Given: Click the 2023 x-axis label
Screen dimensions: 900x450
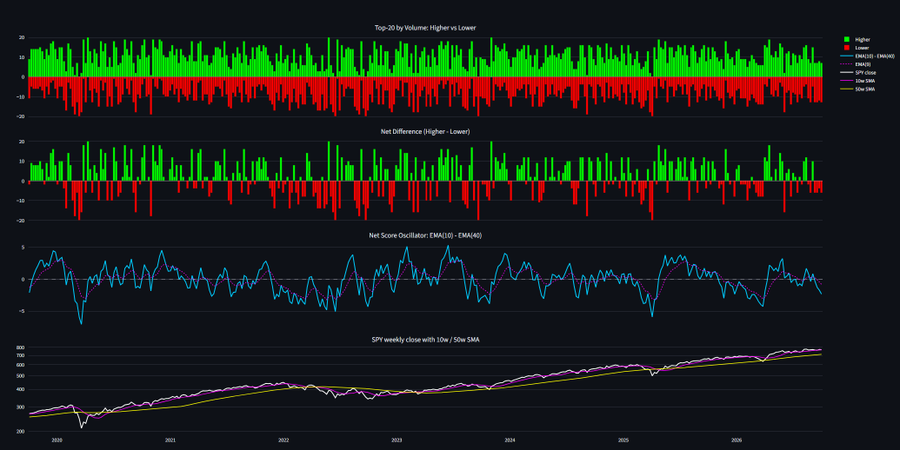Looking at the screenshot, I should tap(397, 440).
